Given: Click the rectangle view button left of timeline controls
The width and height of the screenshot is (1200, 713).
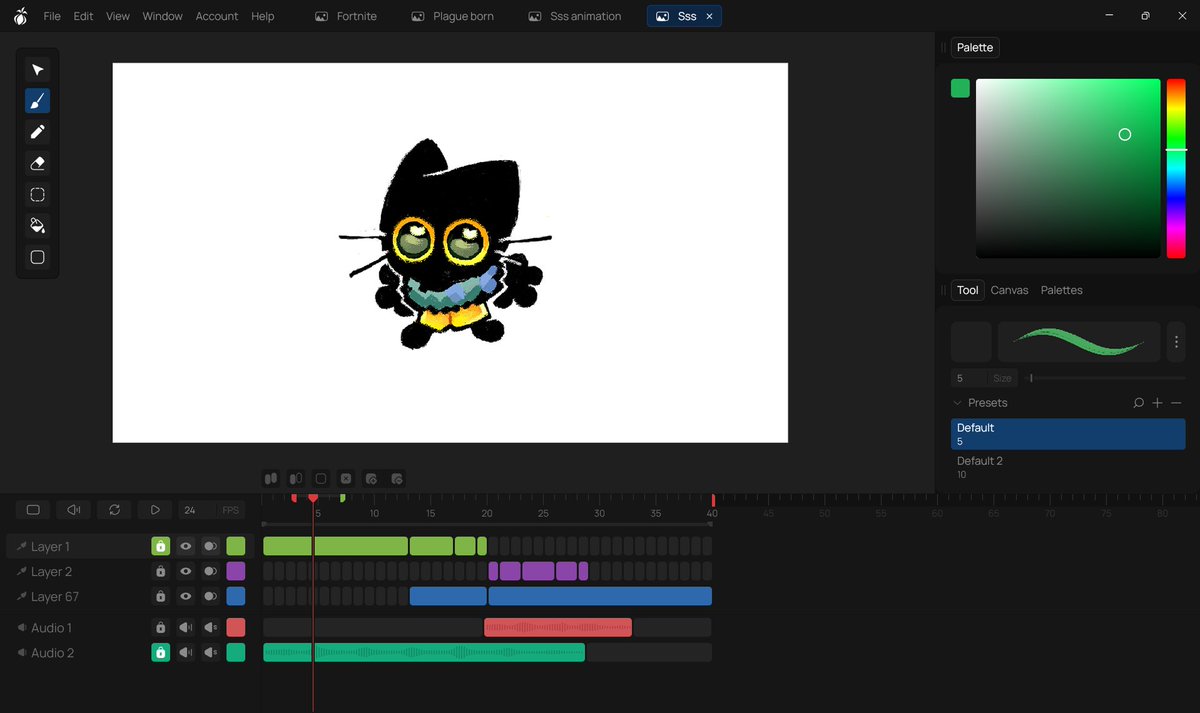Looking at the screenshot, I should click(33, 510).
